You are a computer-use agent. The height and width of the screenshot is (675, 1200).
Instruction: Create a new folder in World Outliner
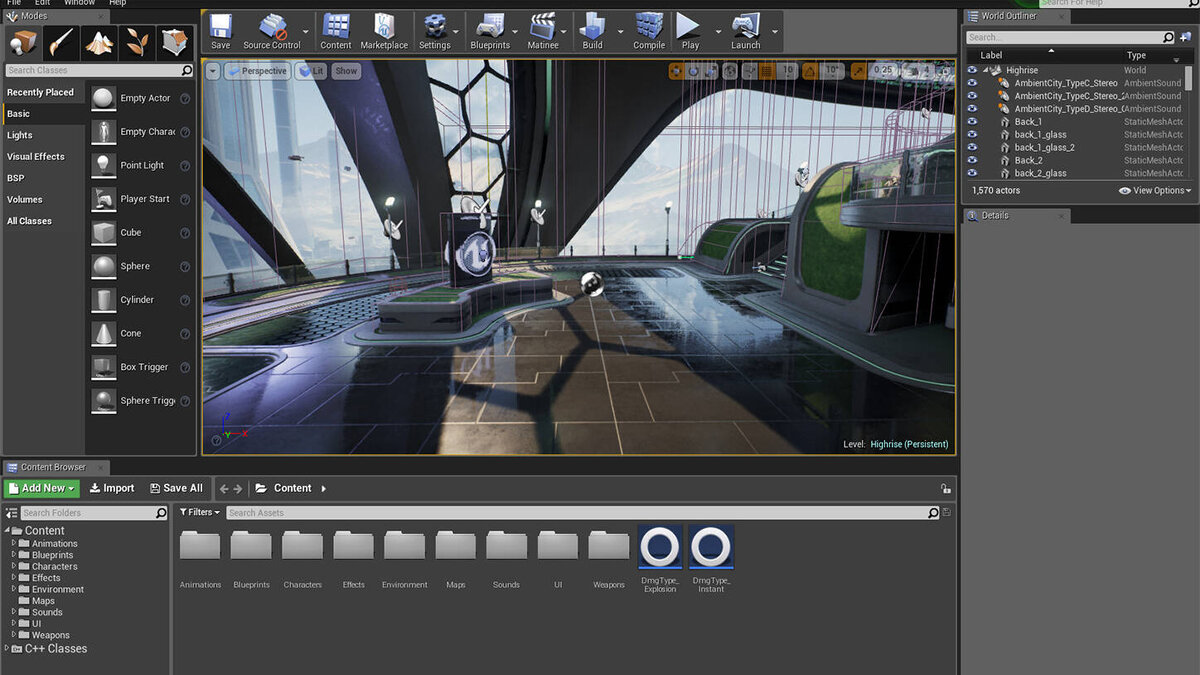1186,37
